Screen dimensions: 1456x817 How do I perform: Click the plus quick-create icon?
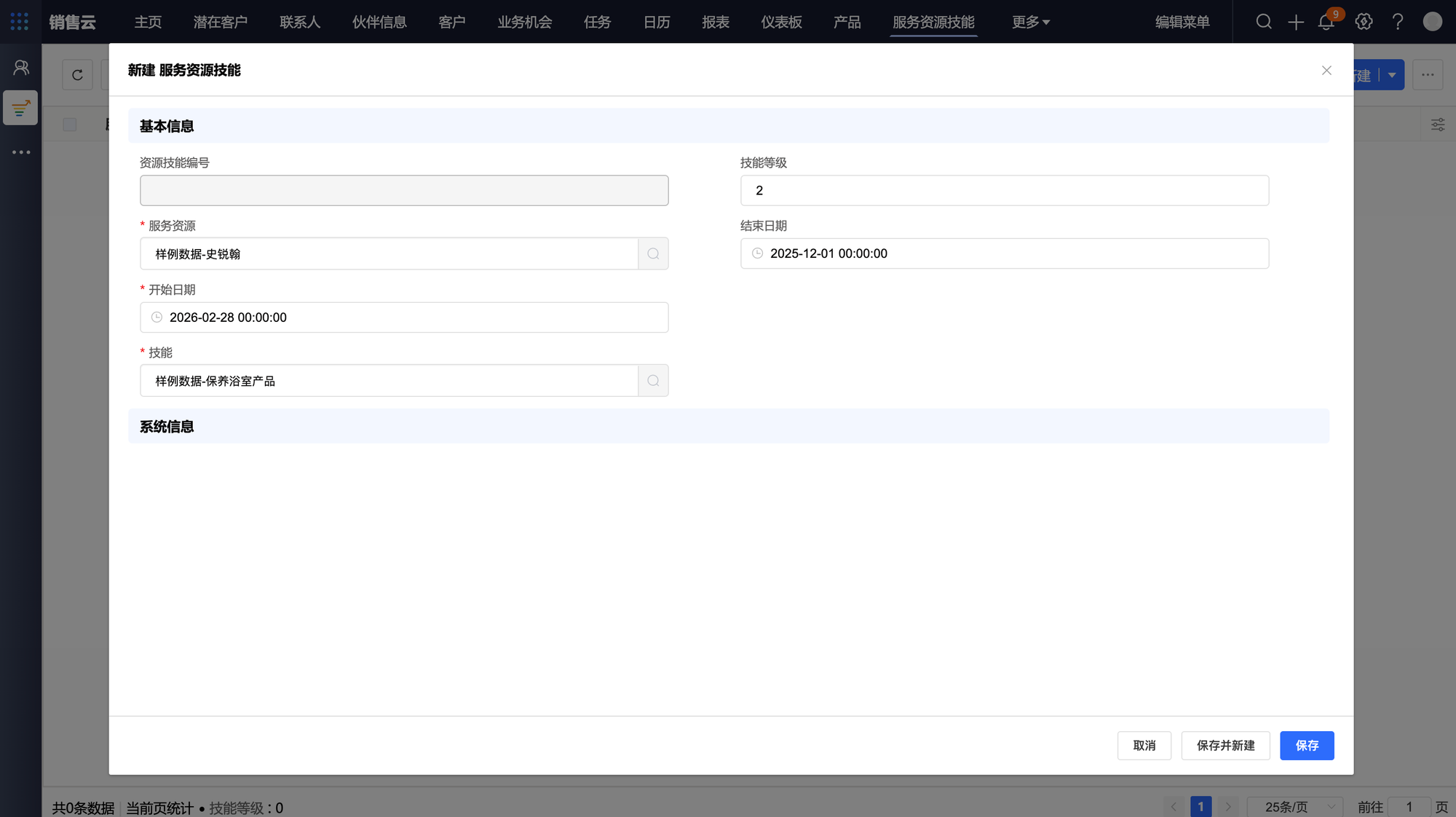1296,22
